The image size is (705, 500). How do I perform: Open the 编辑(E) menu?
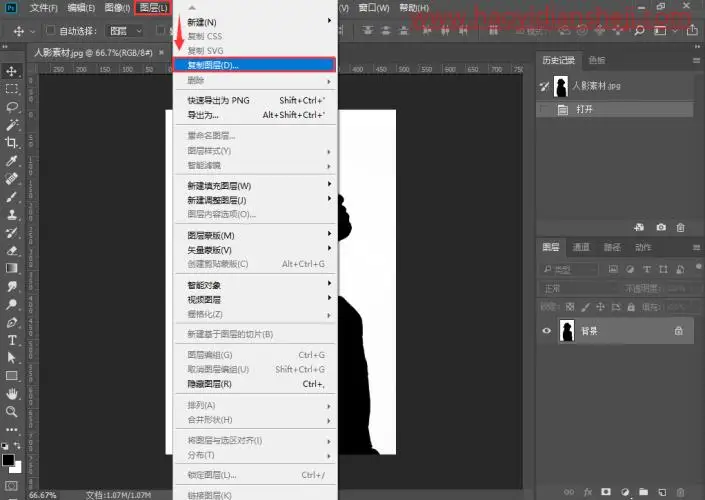[x=81, y=8]
